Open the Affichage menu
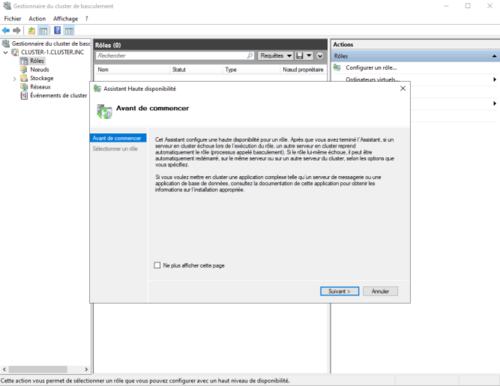The width and height of the screenshot is (500, 386). 65,19
